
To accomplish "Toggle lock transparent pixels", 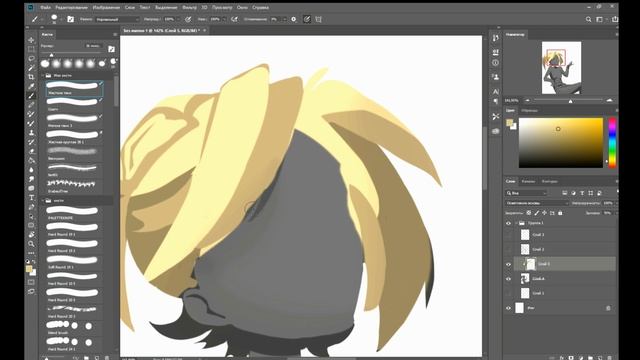I will click(529, 213).
